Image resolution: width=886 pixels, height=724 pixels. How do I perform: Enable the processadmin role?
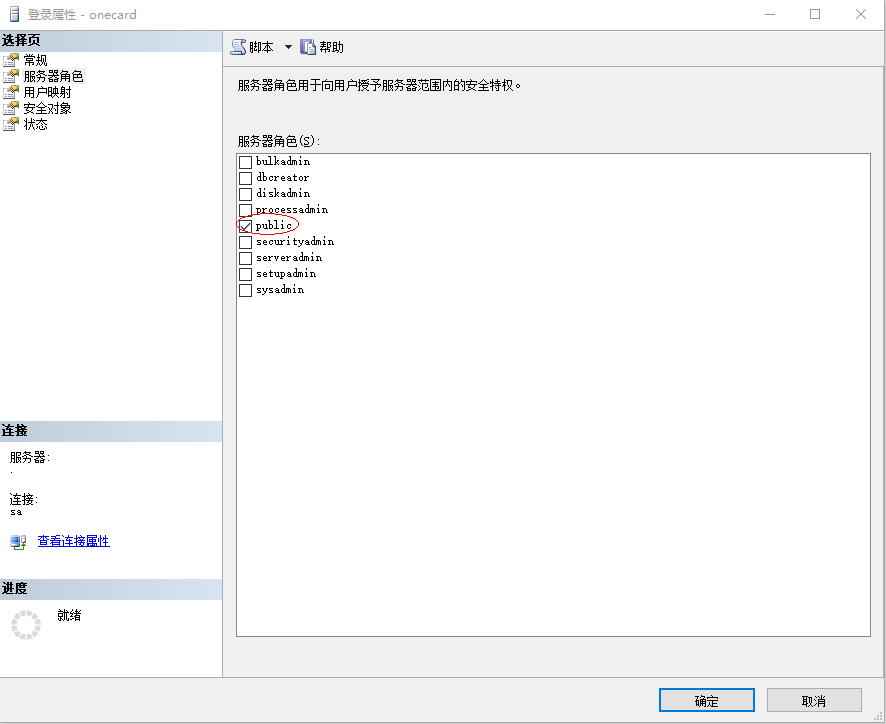click(x=245, y=210)
